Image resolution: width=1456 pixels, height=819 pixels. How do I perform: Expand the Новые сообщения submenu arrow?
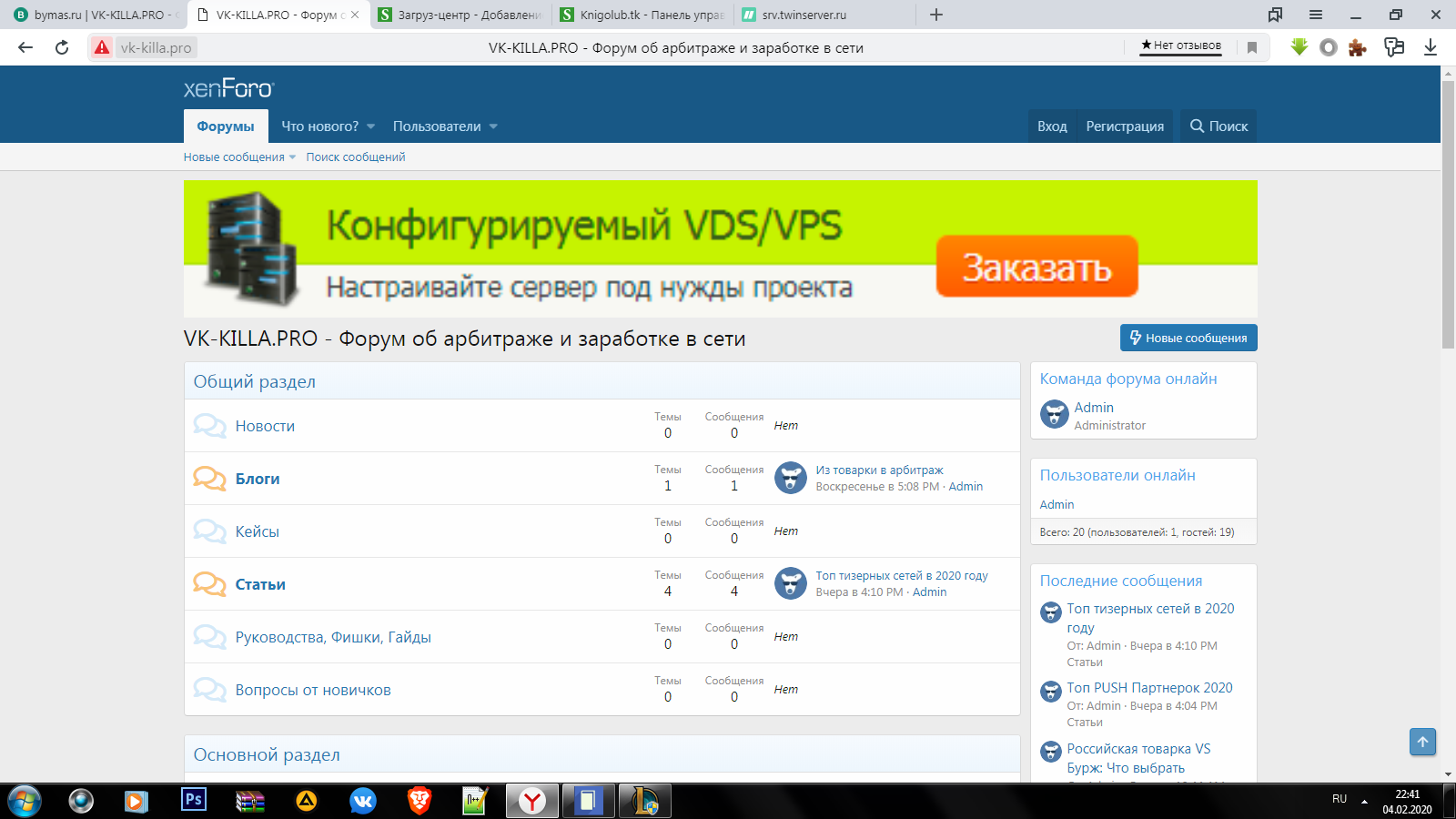tap(292, 157)
